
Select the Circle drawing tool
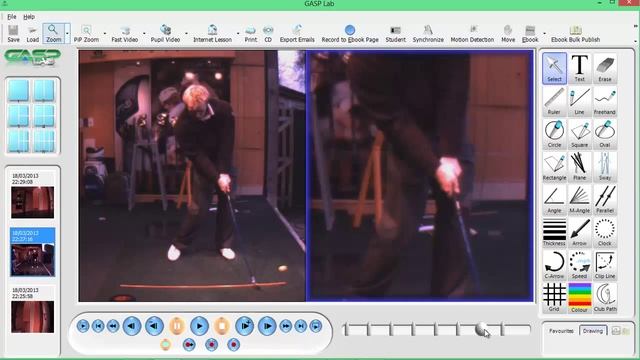[554, 134]
